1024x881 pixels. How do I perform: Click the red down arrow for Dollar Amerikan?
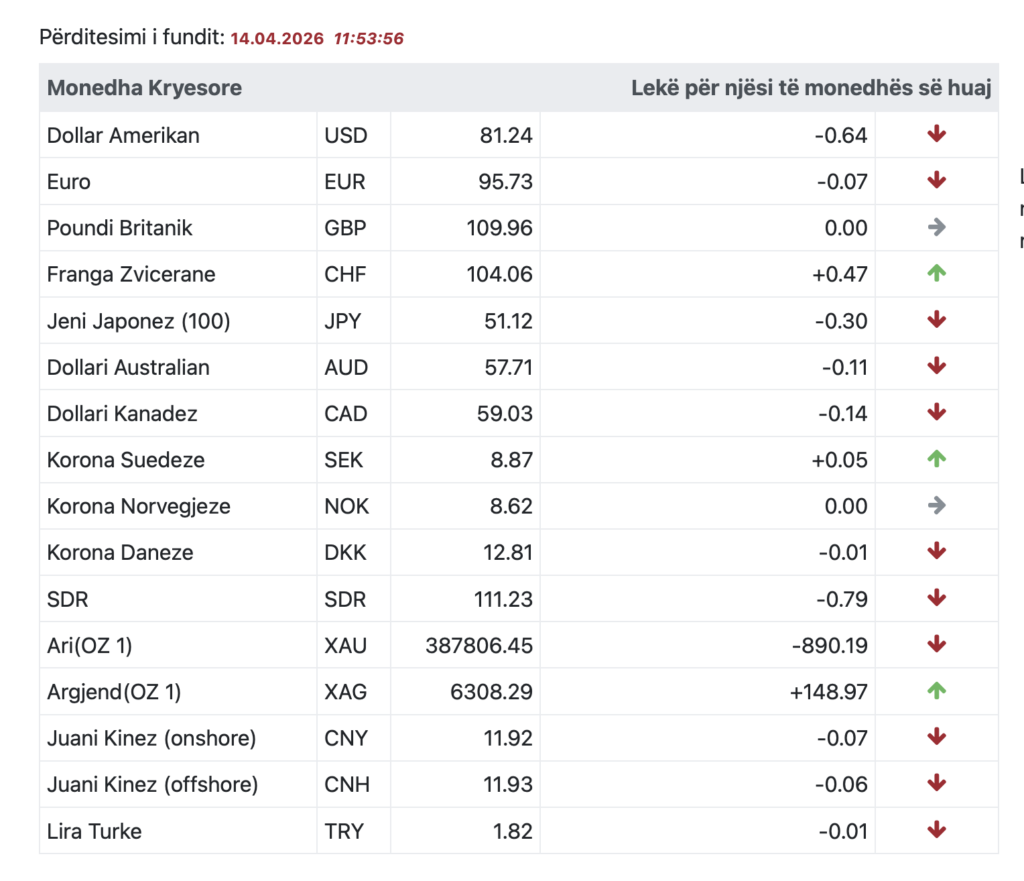pos(936,135)
